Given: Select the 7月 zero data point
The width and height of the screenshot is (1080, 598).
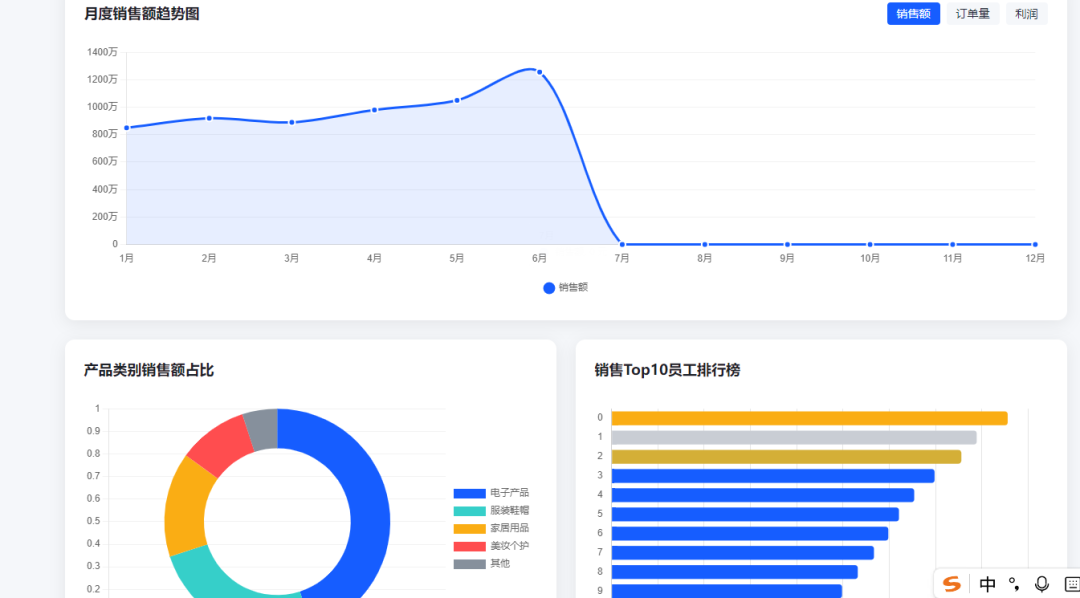Looking at the screenshot, I should (622, 245).
